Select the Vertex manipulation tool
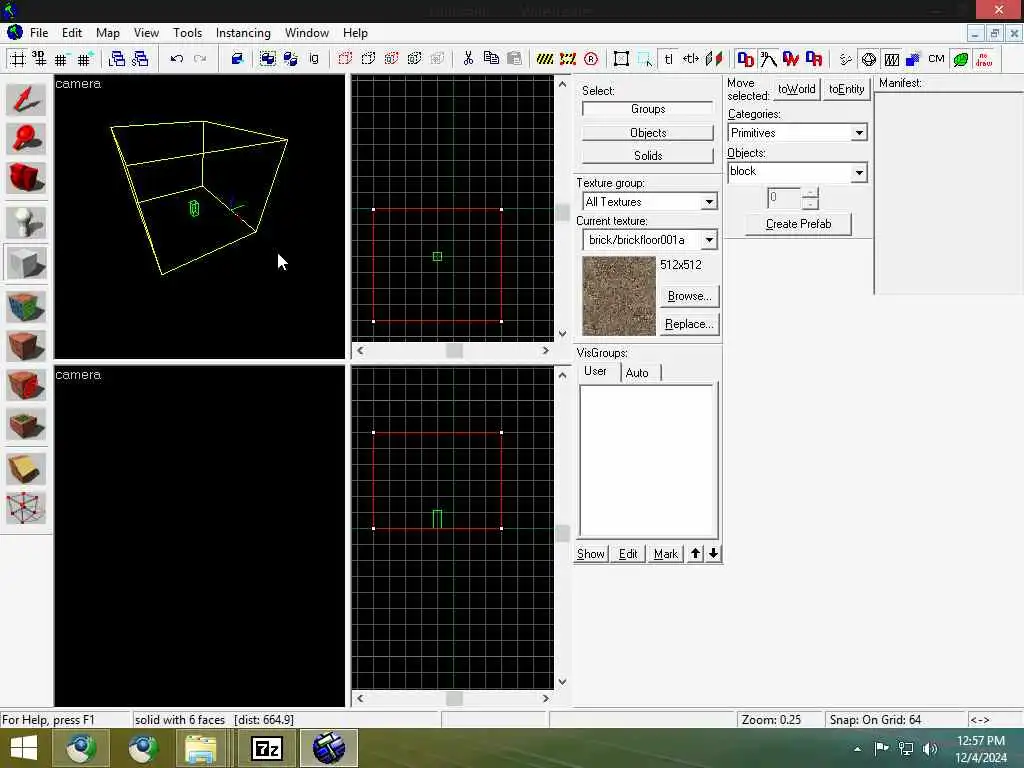The width and height of the screenshot is (1024, 768). [26, 508]
